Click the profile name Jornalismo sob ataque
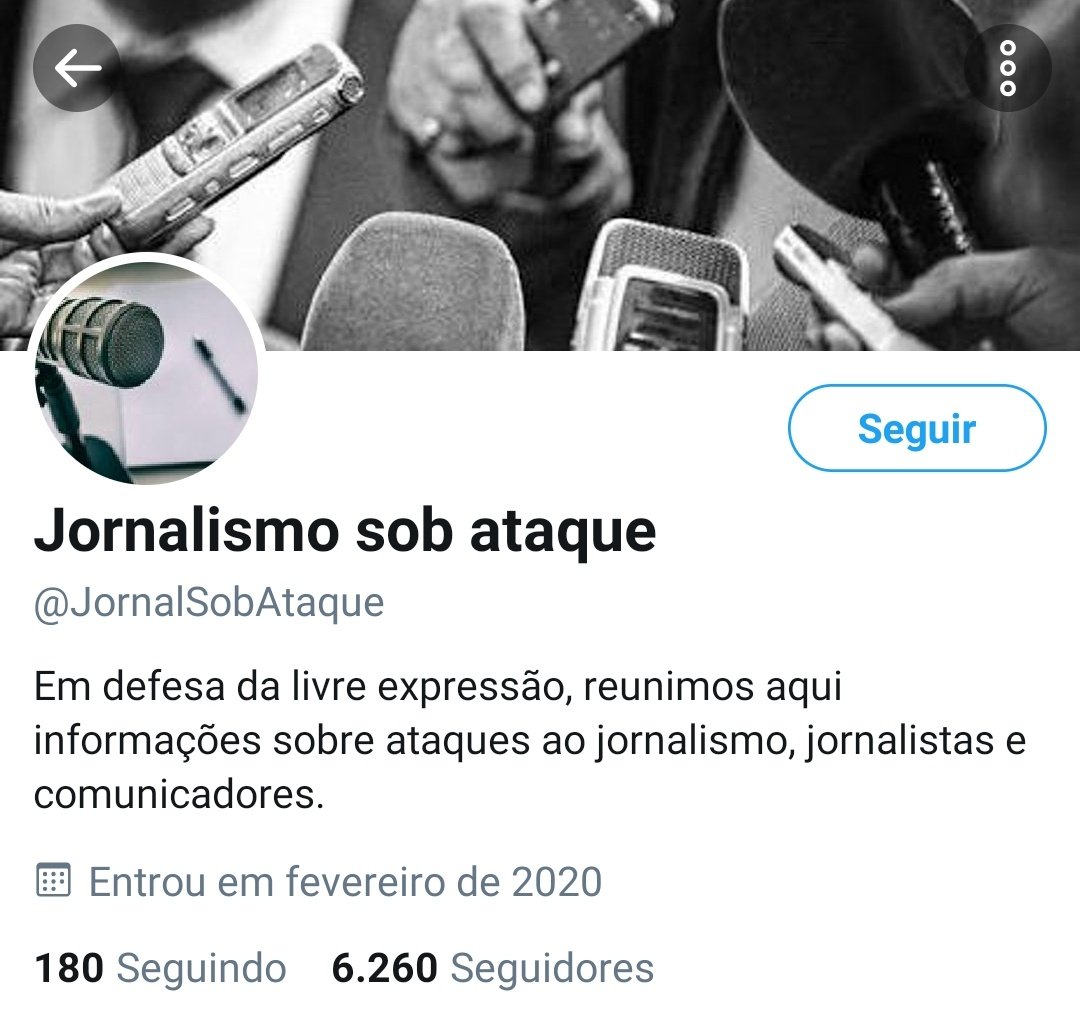Viewport: 1080px width, 1035px height. tap(344, 530)
